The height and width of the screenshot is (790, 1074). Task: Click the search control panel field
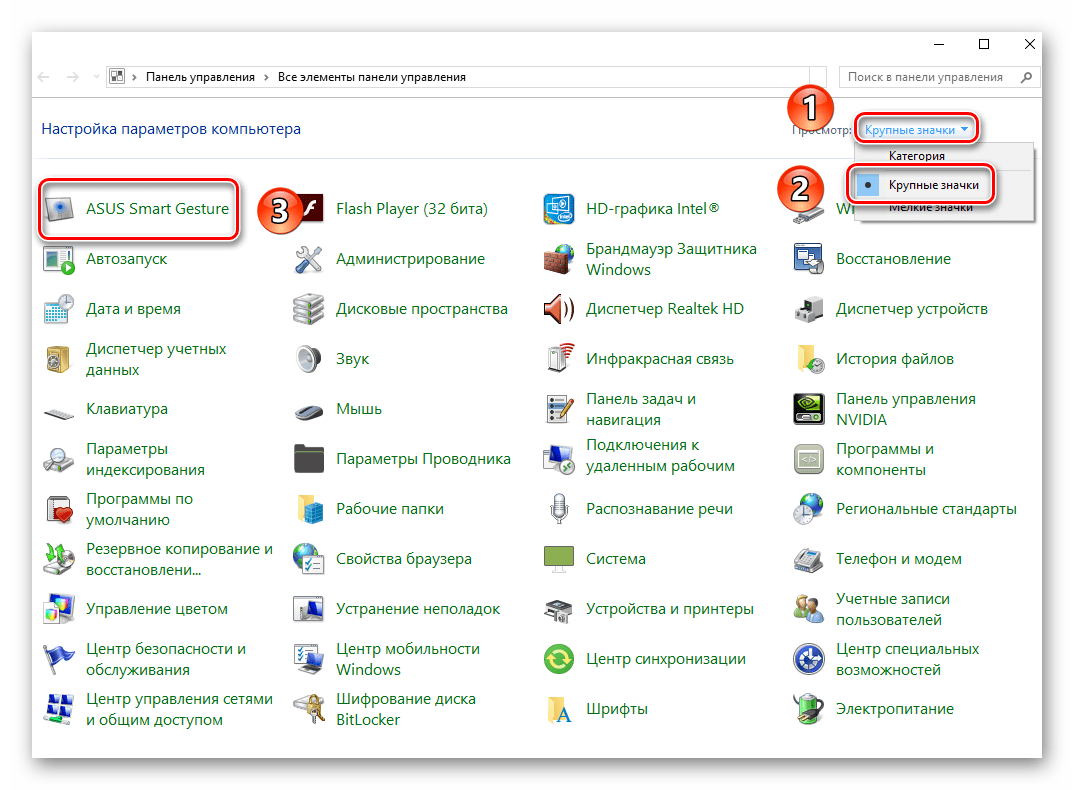(925, 77)
